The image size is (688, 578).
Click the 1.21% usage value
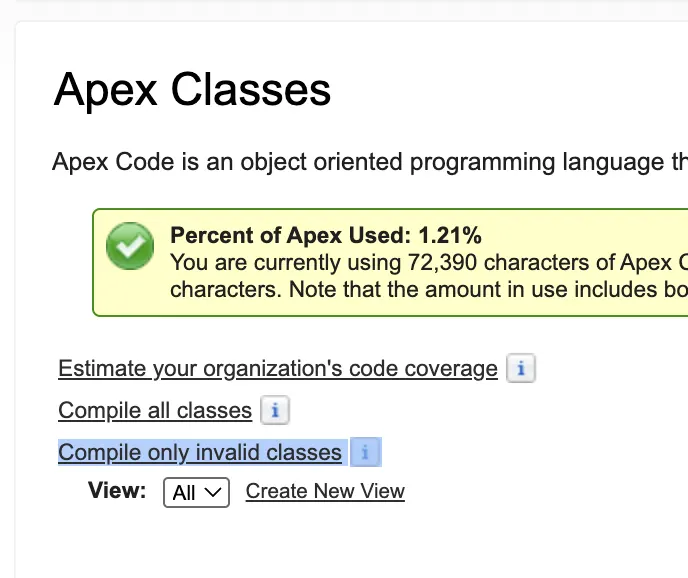[x=450, y=235]
